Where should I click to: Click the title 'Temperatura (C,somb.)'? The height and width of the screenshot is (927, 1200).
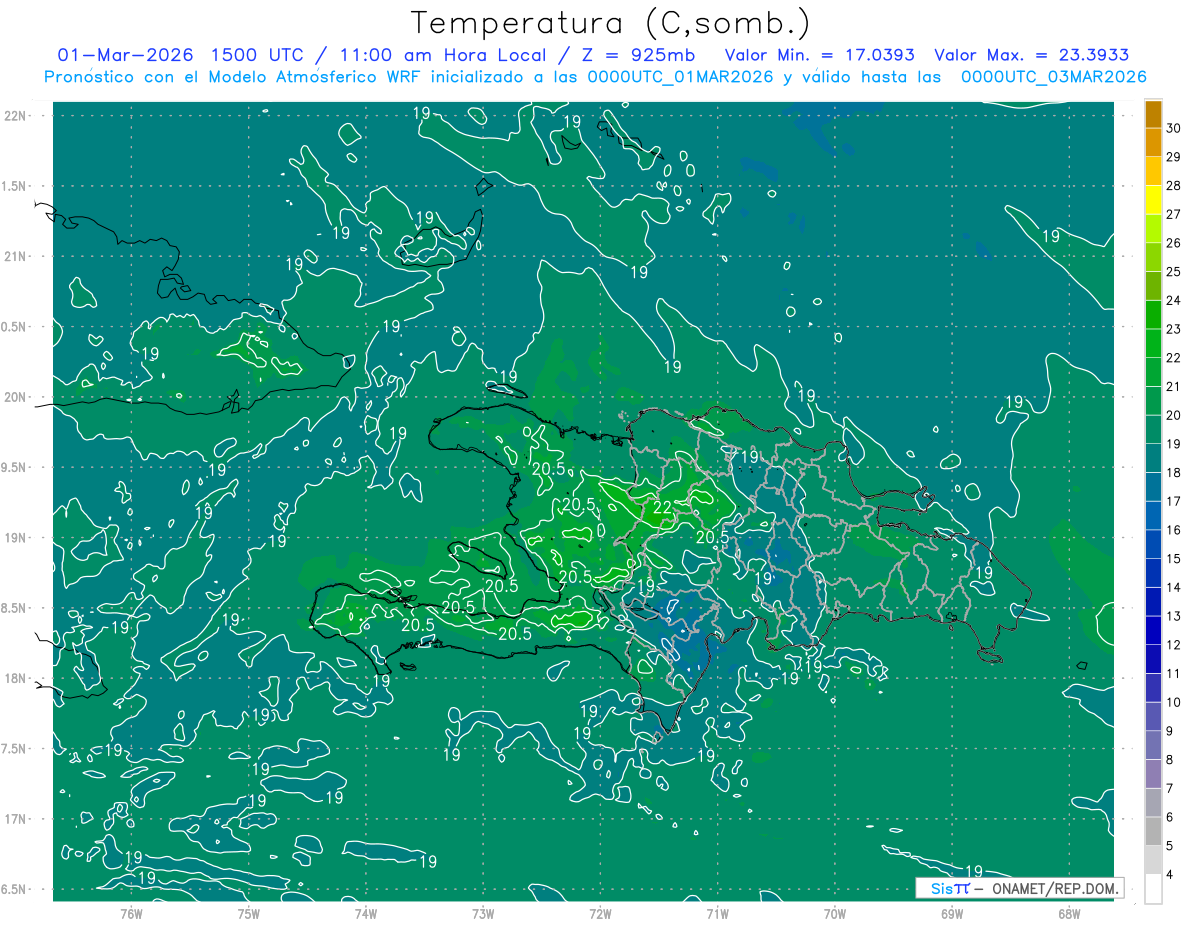tap(611, 23)
